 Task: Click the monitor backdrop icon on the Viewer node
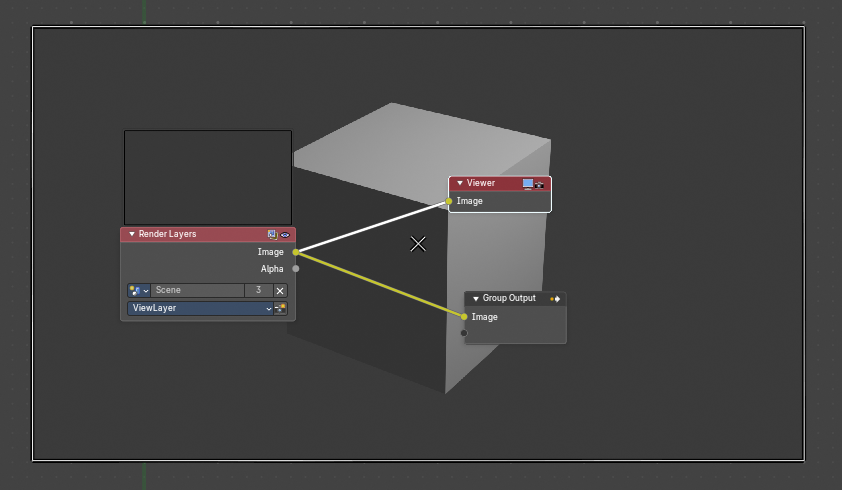(528, 184)
